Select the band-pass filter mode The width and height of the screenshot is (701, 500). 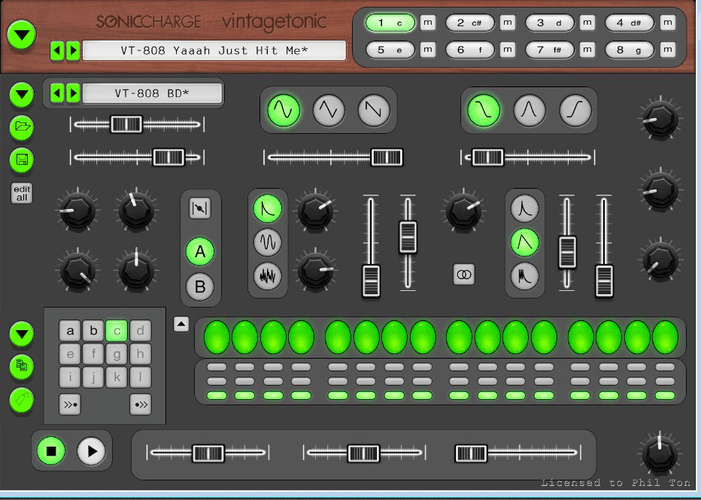(529, 110)
